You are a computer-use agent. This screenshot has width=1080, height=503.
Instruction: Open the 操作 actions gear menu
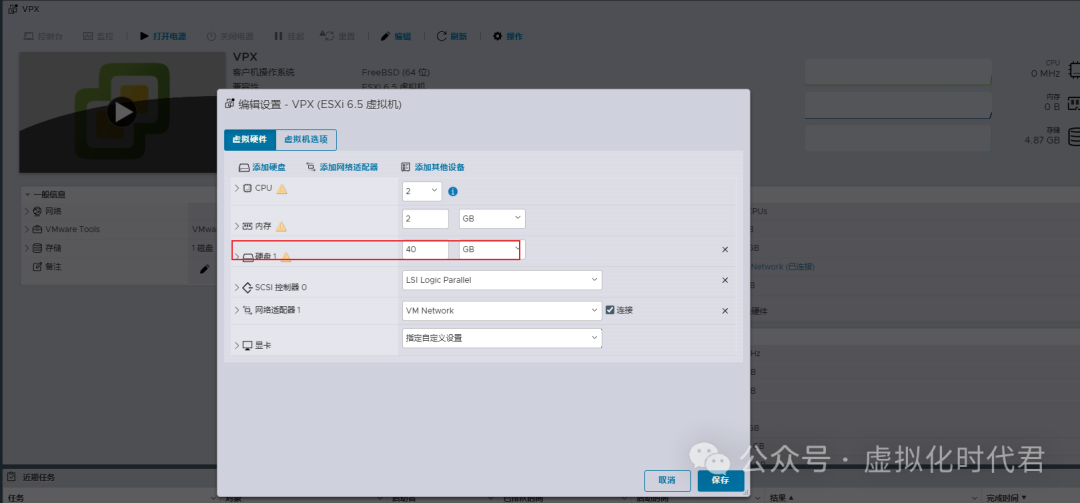508,37
